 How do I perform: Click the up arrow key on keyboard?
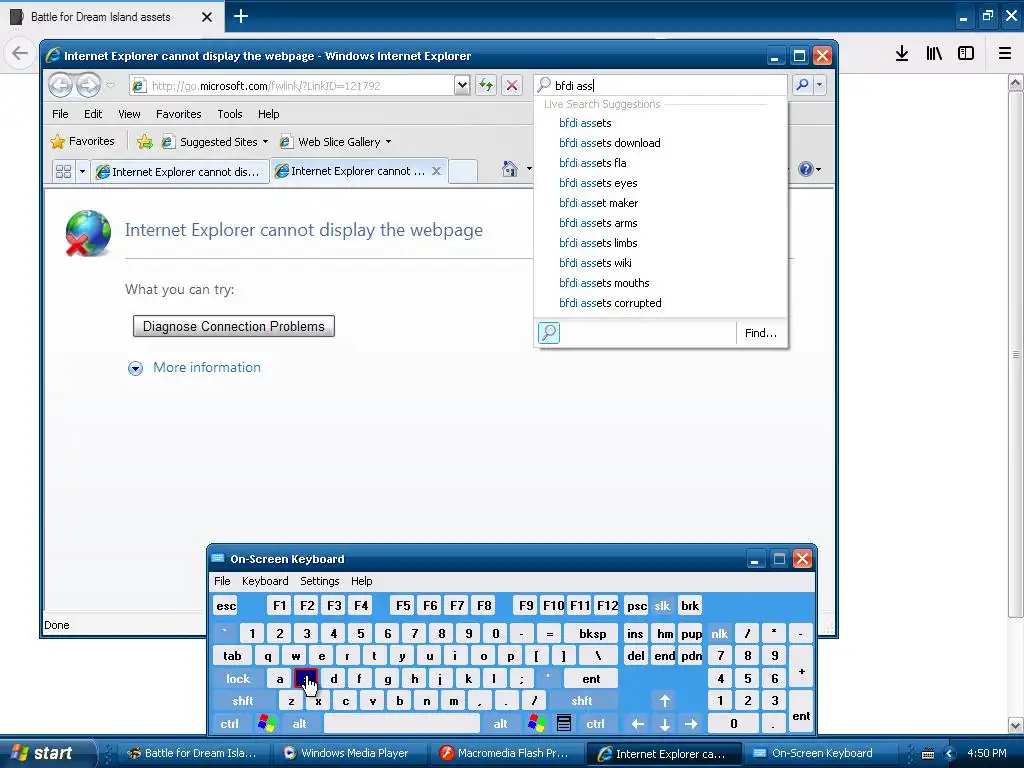[x=665, y=701]
